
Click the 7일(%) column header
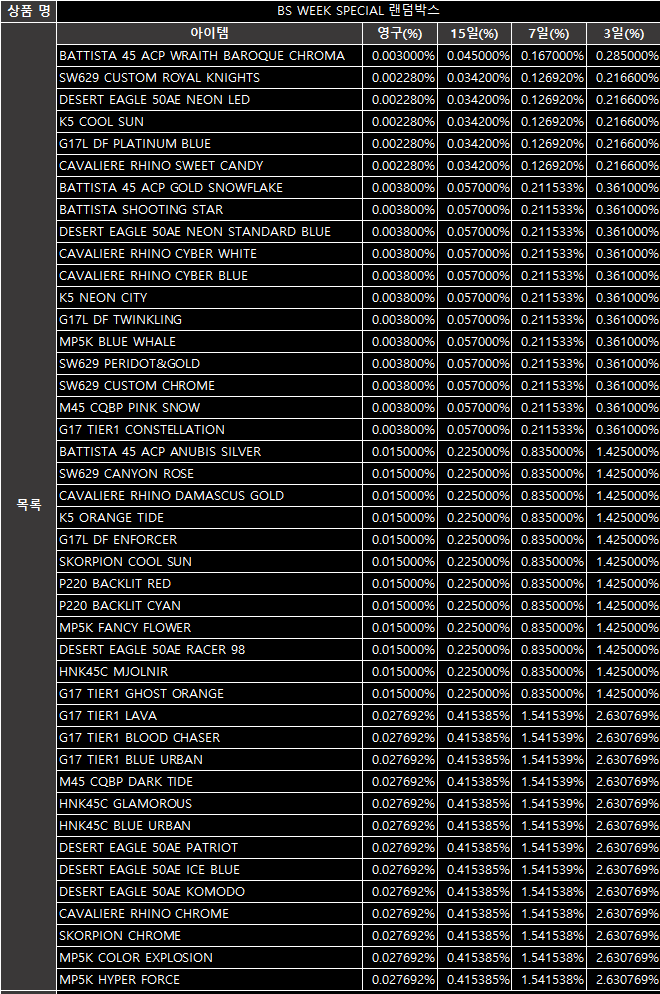pos(548,33)
